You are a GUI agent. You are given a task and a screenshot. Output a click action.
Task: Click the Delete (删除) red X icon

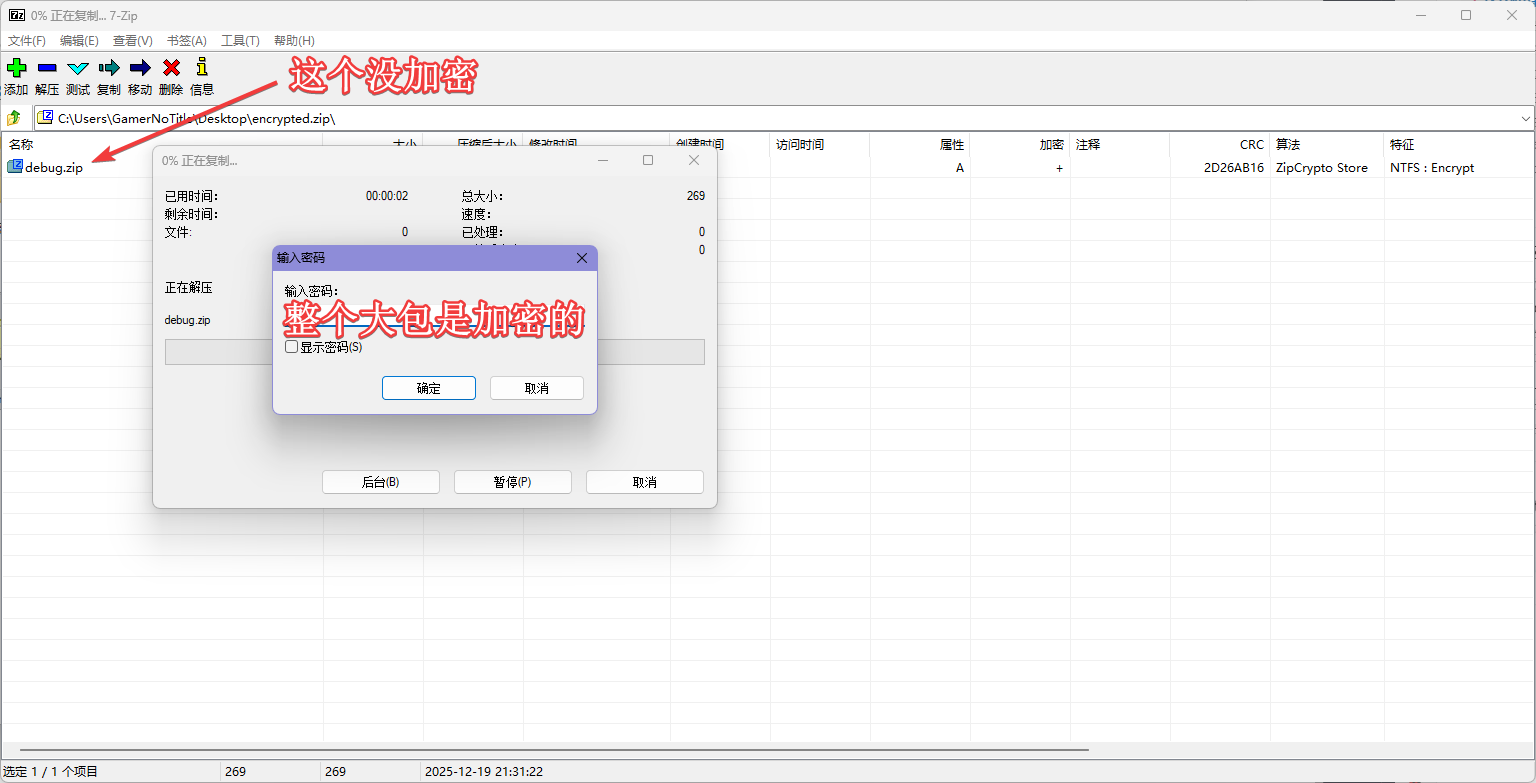[171, 68]
